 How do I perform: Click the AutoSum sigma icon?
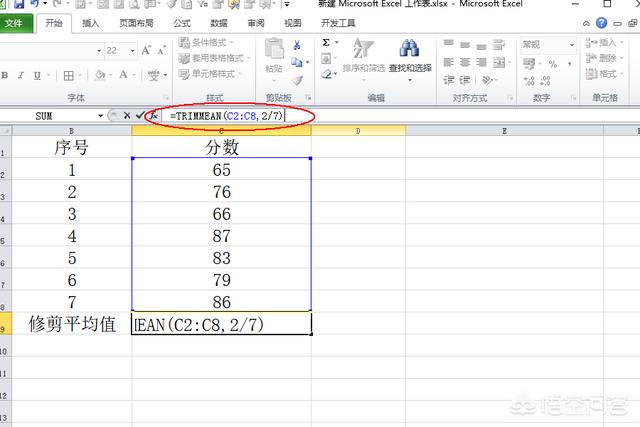(326, 43)
